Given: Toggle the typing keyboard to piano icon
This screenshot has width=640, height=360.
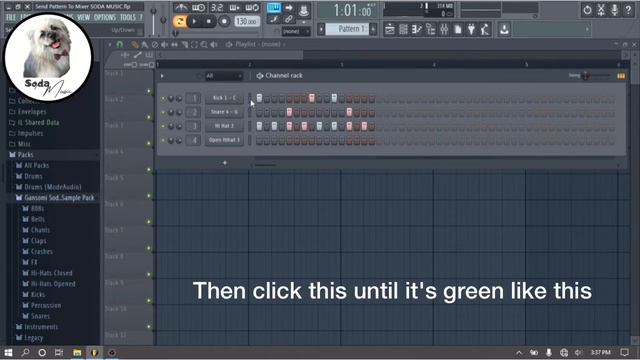Looking at the screenshot, I should [273, 7].
